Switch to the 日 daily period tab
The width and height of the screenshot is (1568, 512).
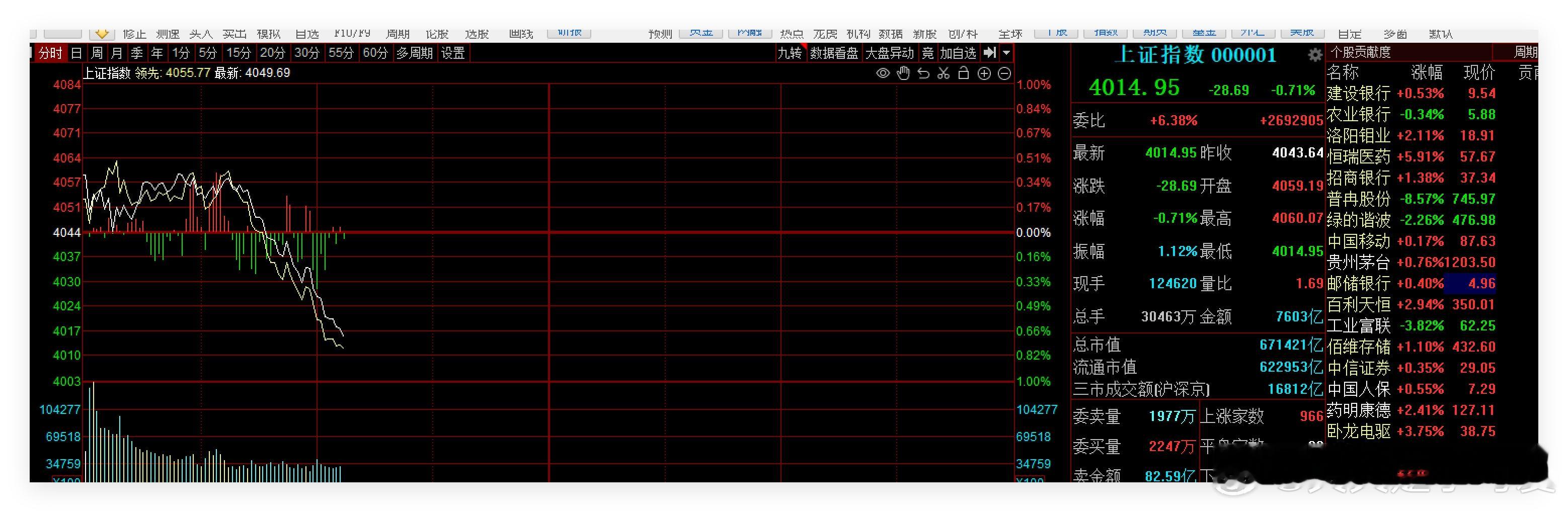76,53
